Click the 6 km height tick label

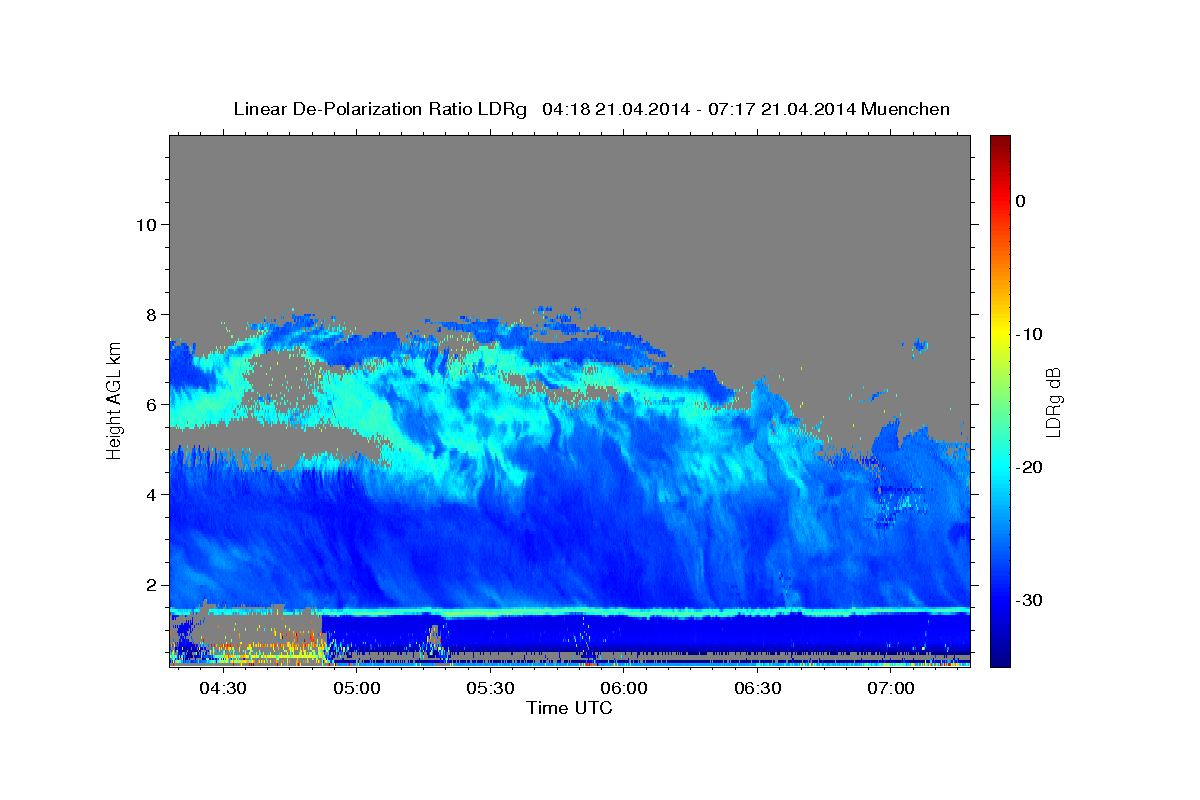pyautogui.click(x=150, y=404)
